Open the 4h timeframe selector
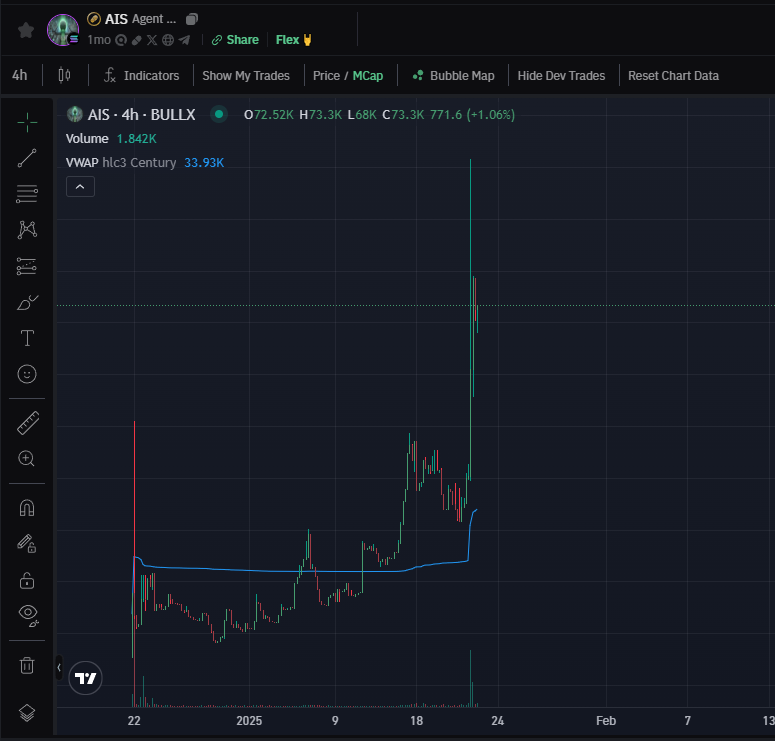The image size is (775, 741). pos(20,76)
